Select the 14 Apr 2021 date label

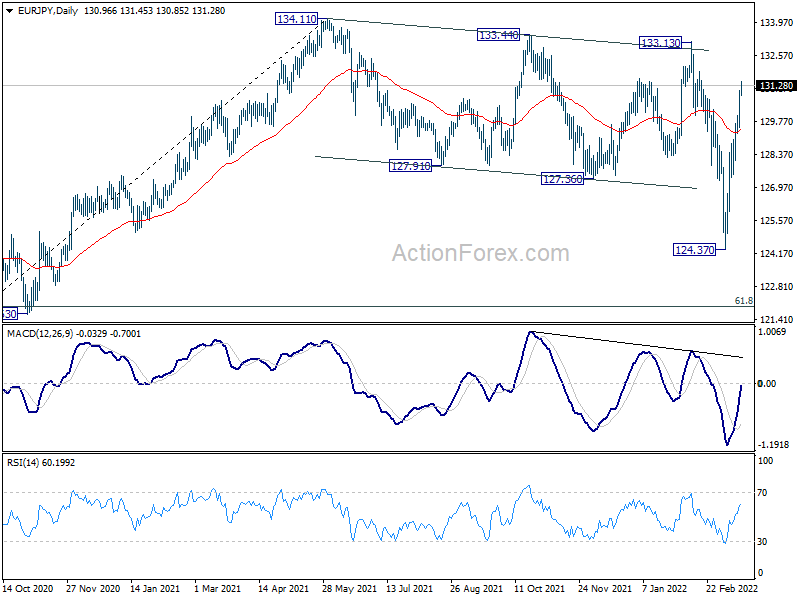click(x=284, y=588)
